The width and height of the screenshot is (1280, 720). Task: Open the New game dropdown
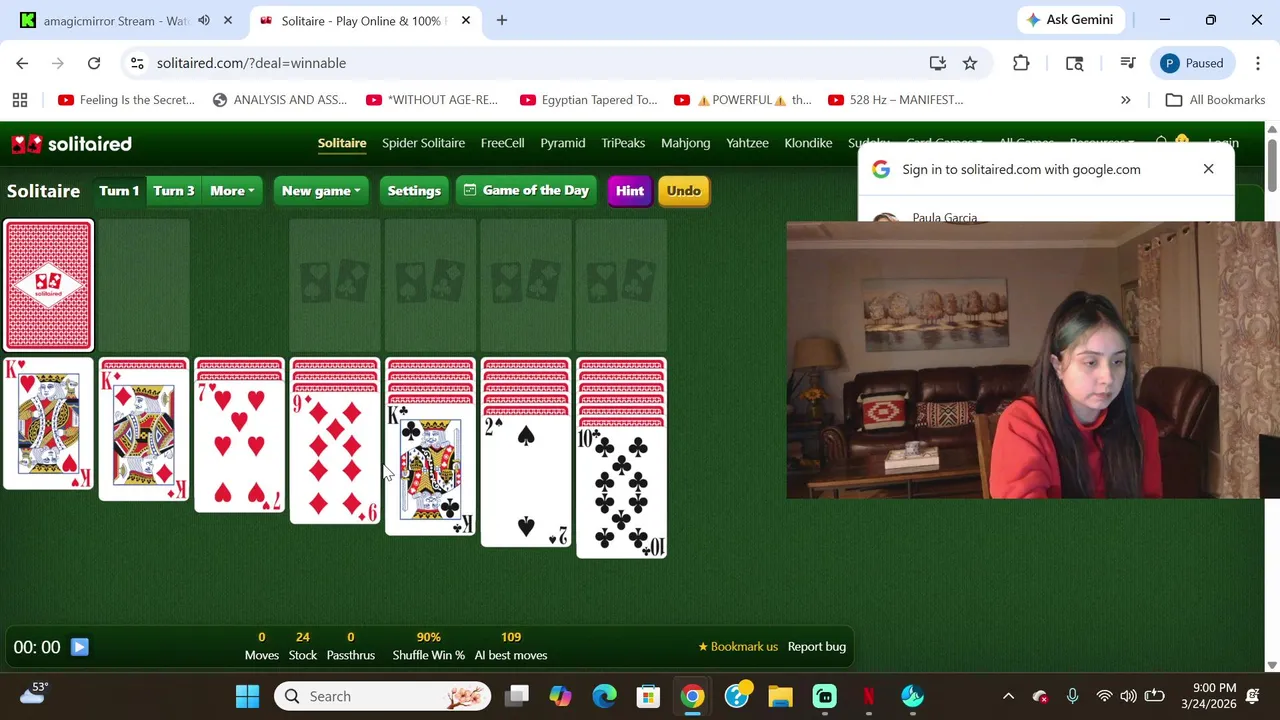pos(321,191)
